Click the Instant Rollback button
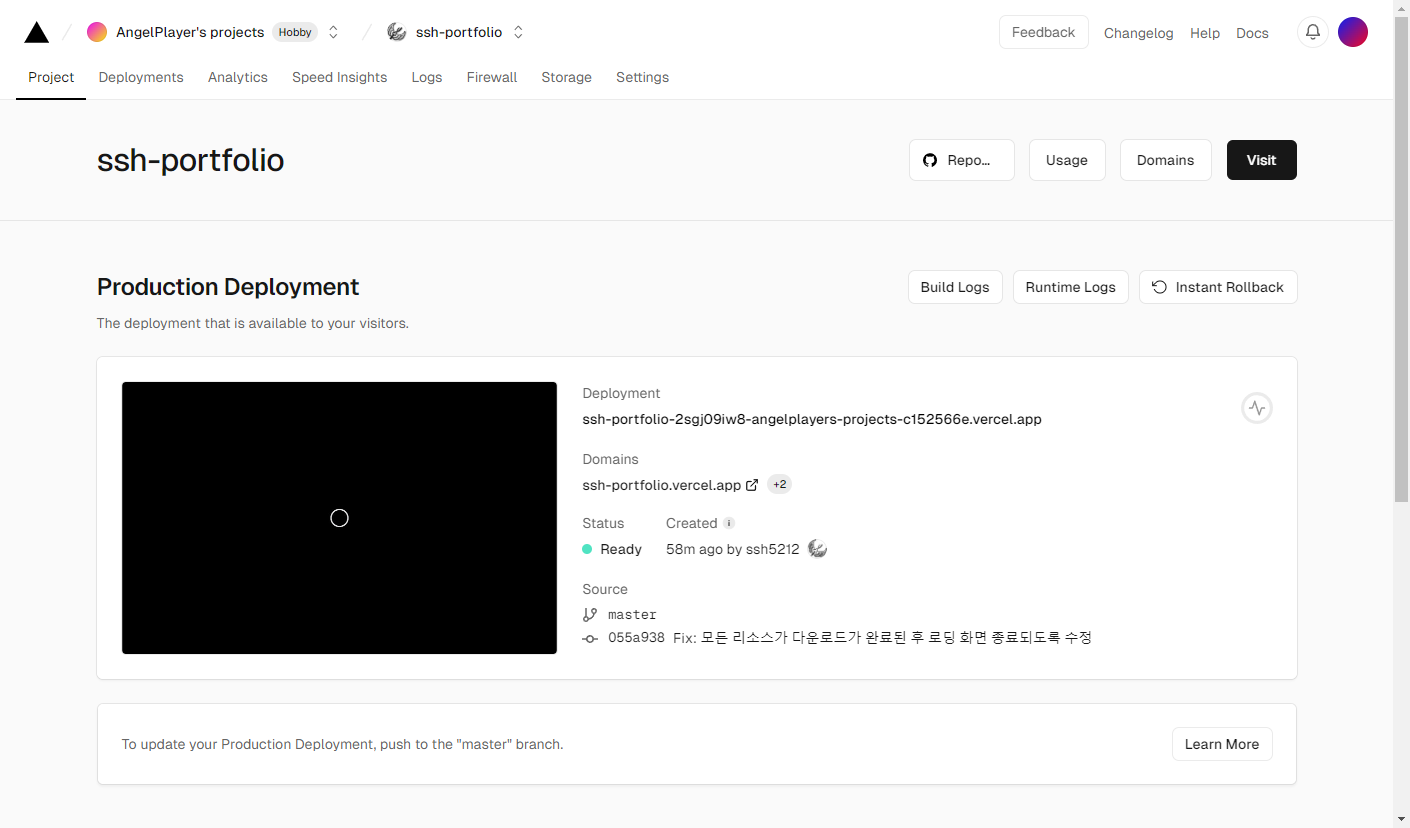1410x828 pixels. [x=1218, y=287]
